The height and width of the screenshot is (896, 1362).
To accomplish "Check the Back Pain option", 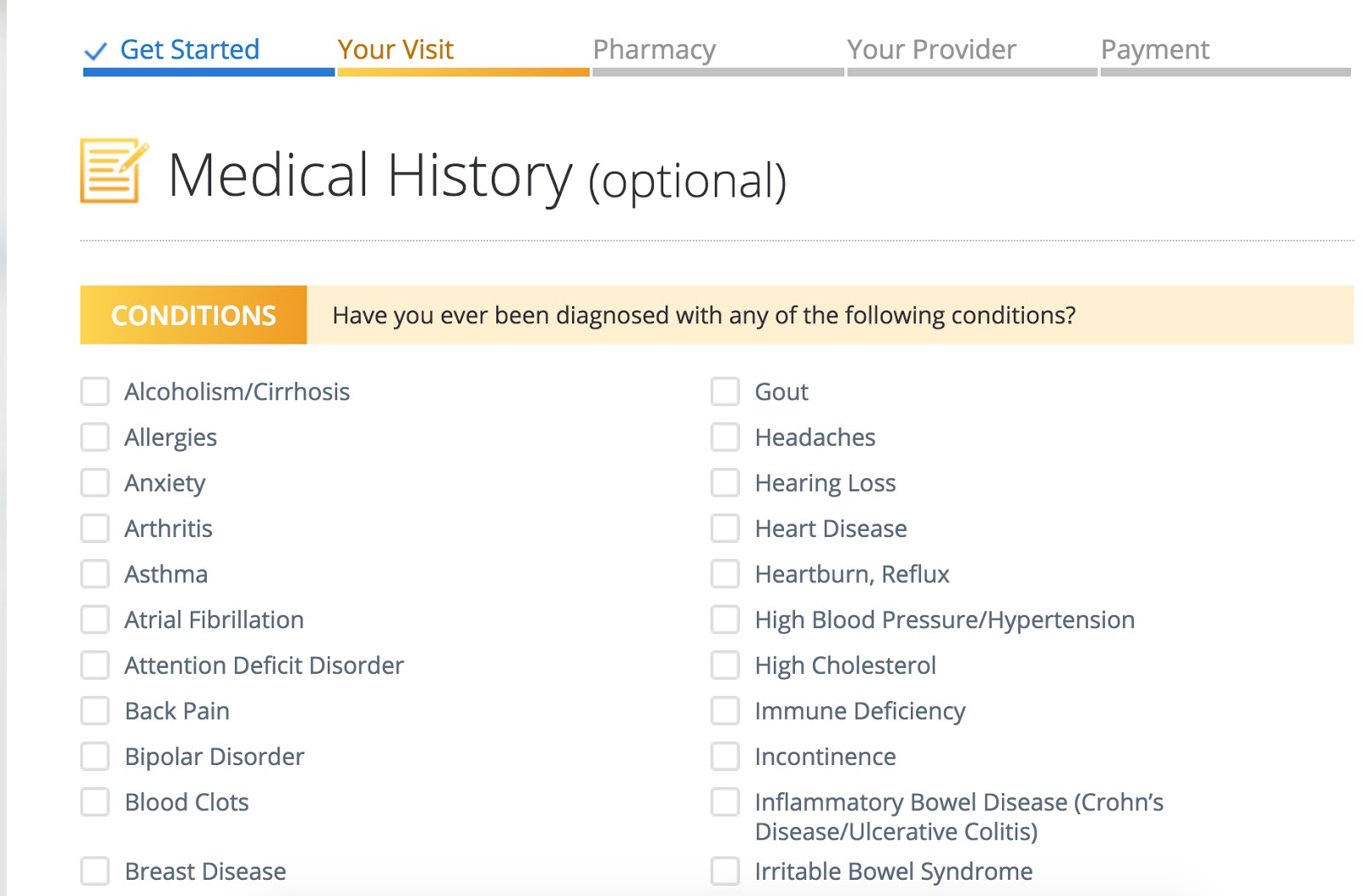I will (x=95, y=711).
